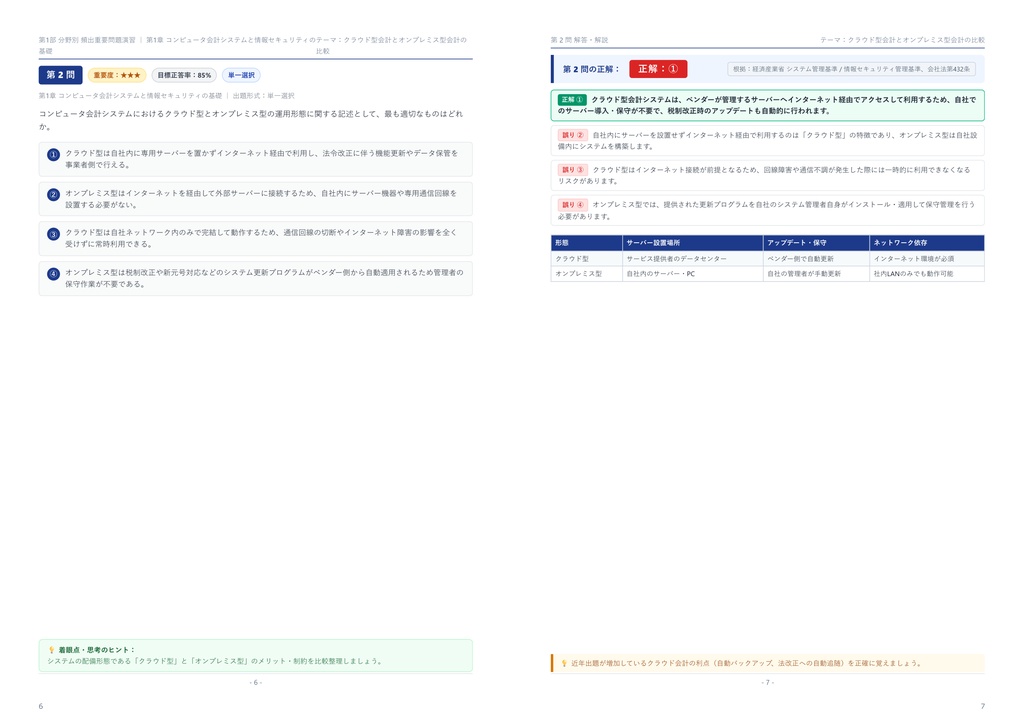
Task: Click the 第 2 問の正解： label
Action: pos(591,69)
